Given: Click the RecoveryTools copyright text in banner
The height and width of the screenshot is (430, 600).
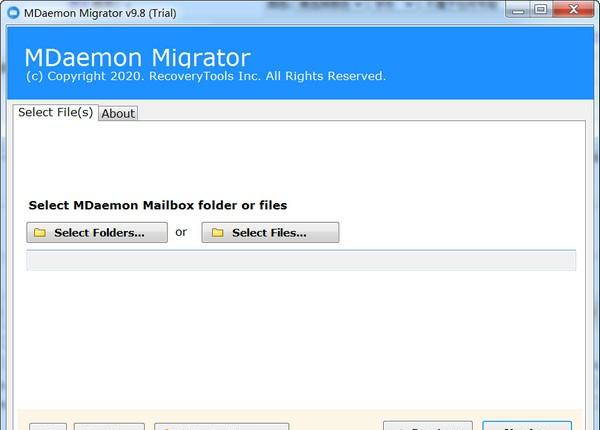Looking at the screenshot, I should [206, 76].
